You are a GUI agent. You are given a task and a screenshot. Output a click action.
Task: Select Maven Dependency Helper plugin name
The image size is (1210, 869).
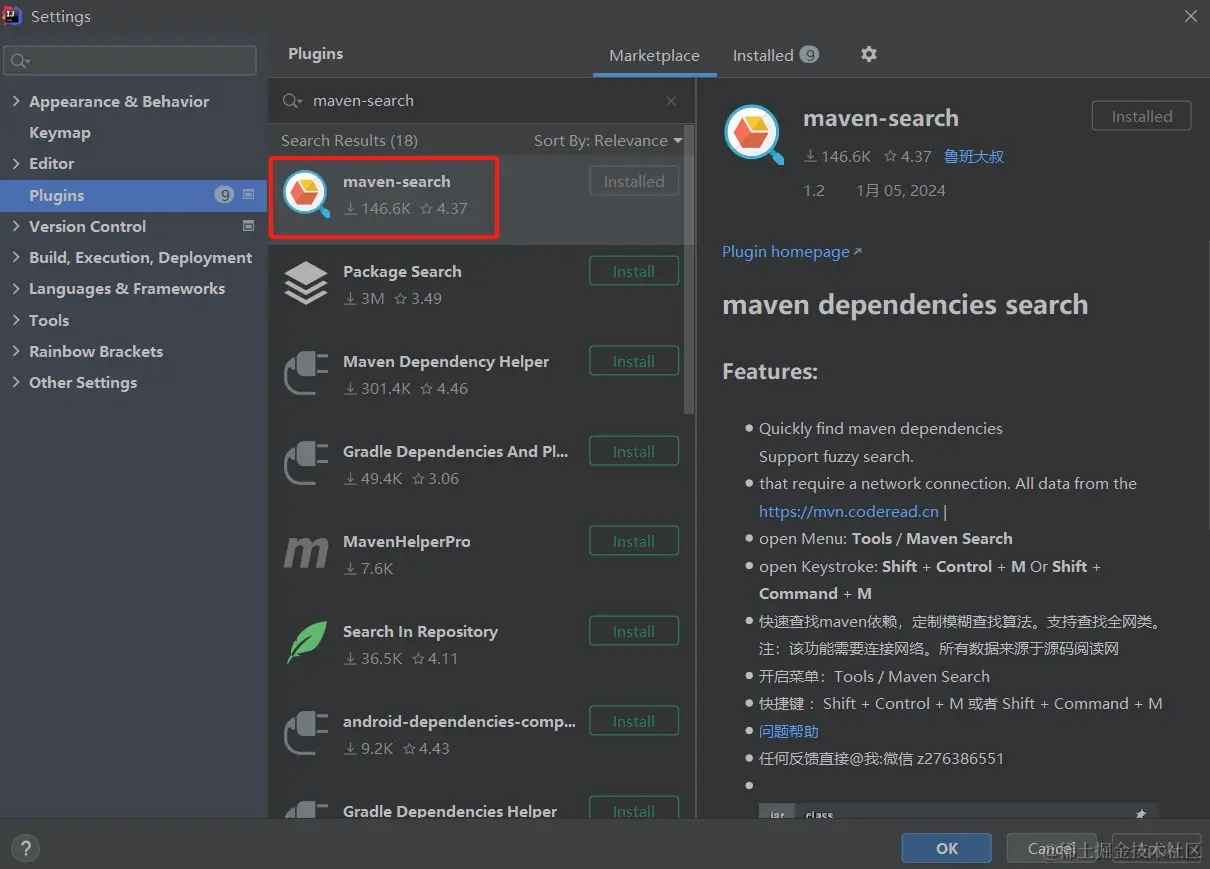(446, 362)
